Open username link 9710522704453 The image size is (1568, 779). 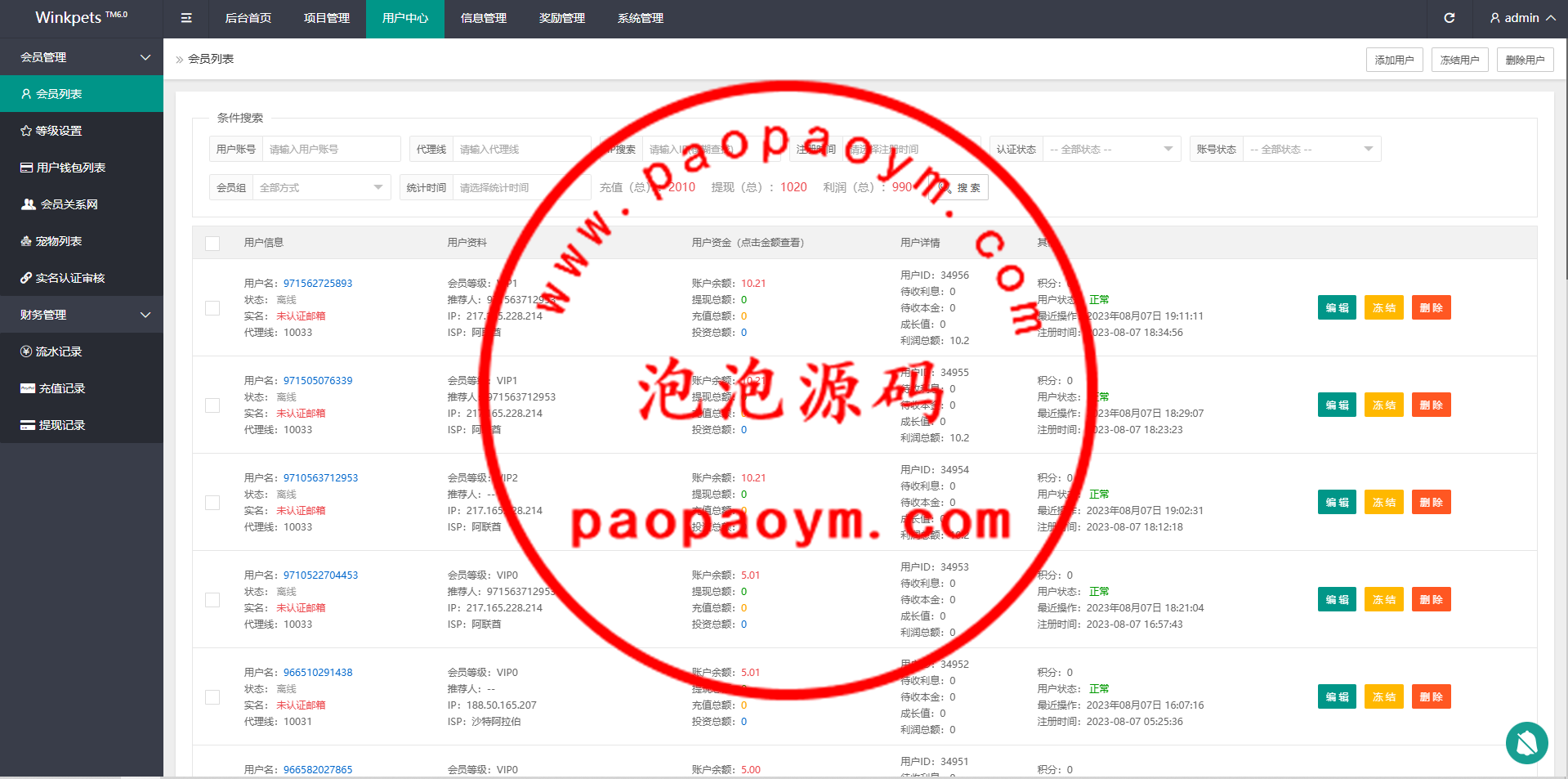coord(320,575)
